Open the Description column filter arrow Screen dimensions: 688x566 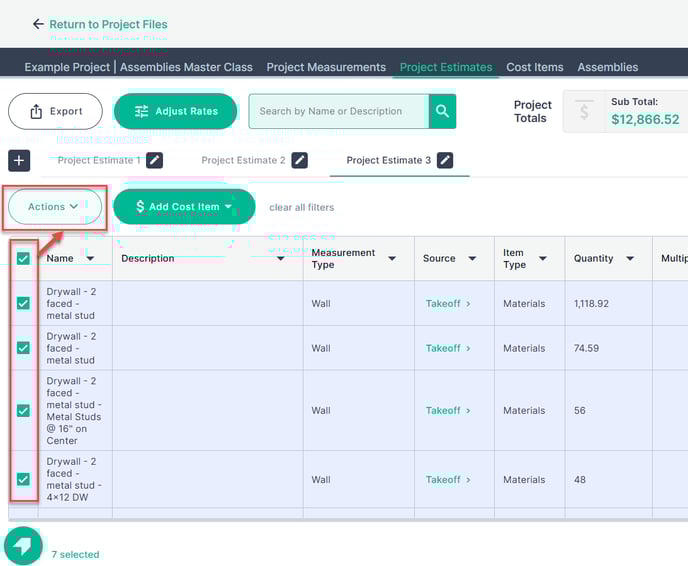point(280,258)
